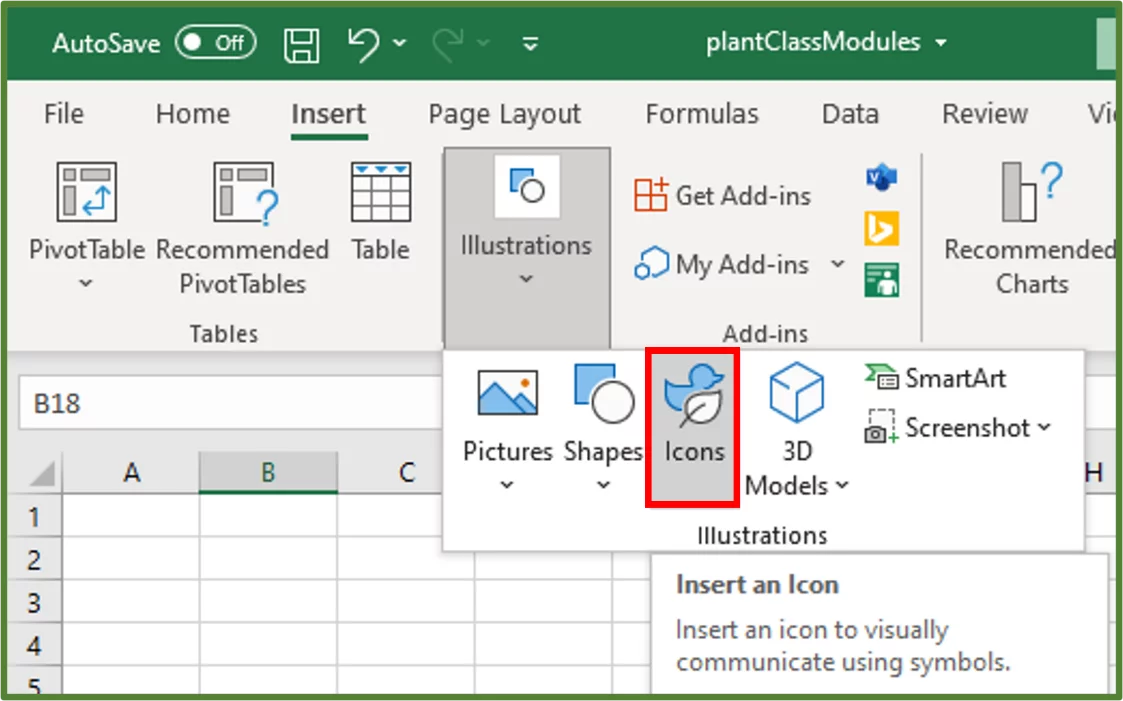This screenshot has height=701, width=1123.
Task: Select the Icons button in Illustrations
Action: coord(693,426)
